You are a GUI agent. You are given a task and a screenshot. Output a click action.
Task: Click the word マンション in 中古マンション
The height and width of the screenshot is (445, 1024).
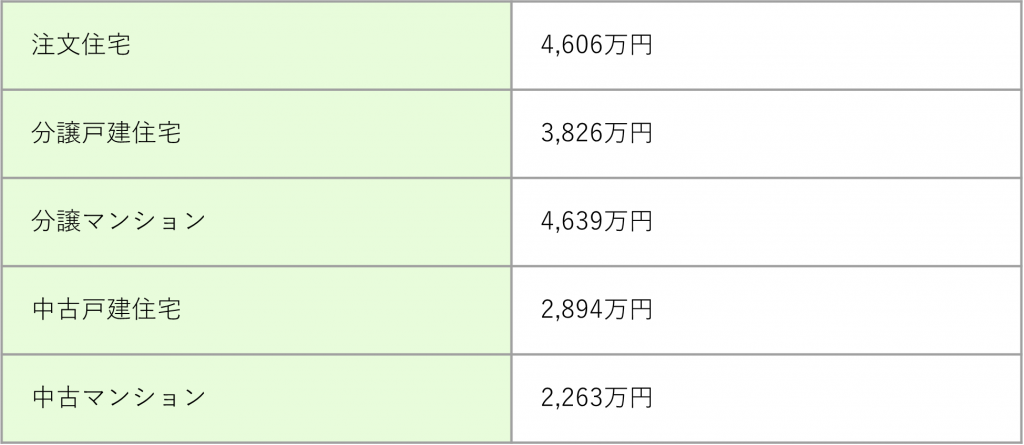tap(144, 397)
